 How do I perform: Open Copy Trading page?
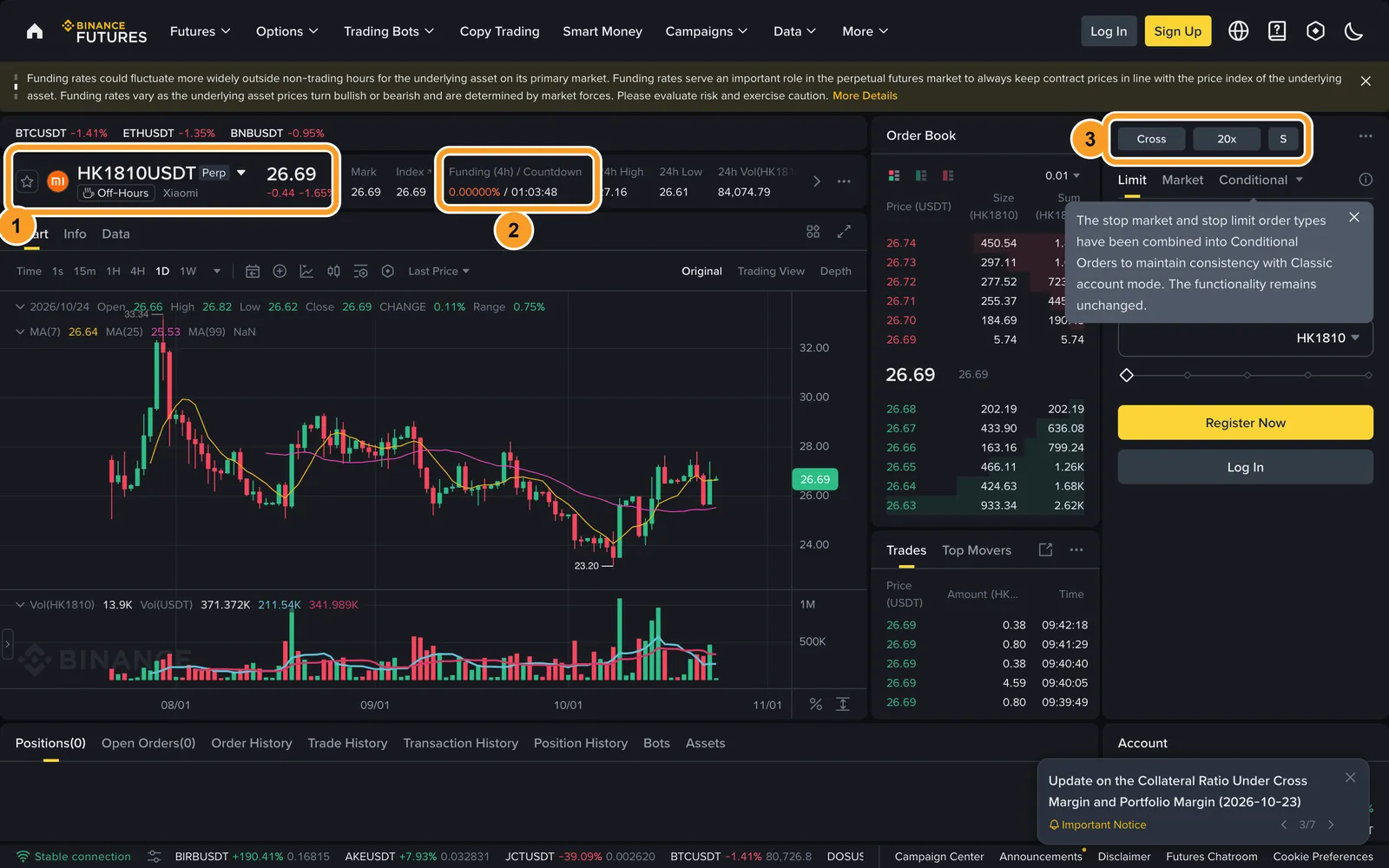tap(499, 31)
